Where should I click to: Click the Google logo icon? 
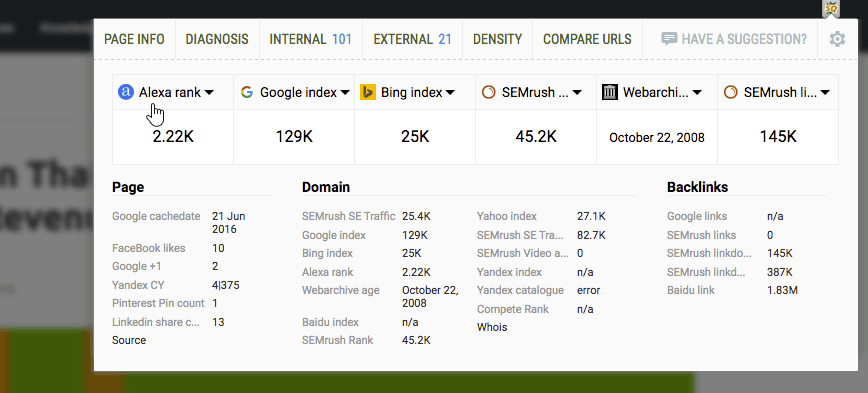coord(247,92)
